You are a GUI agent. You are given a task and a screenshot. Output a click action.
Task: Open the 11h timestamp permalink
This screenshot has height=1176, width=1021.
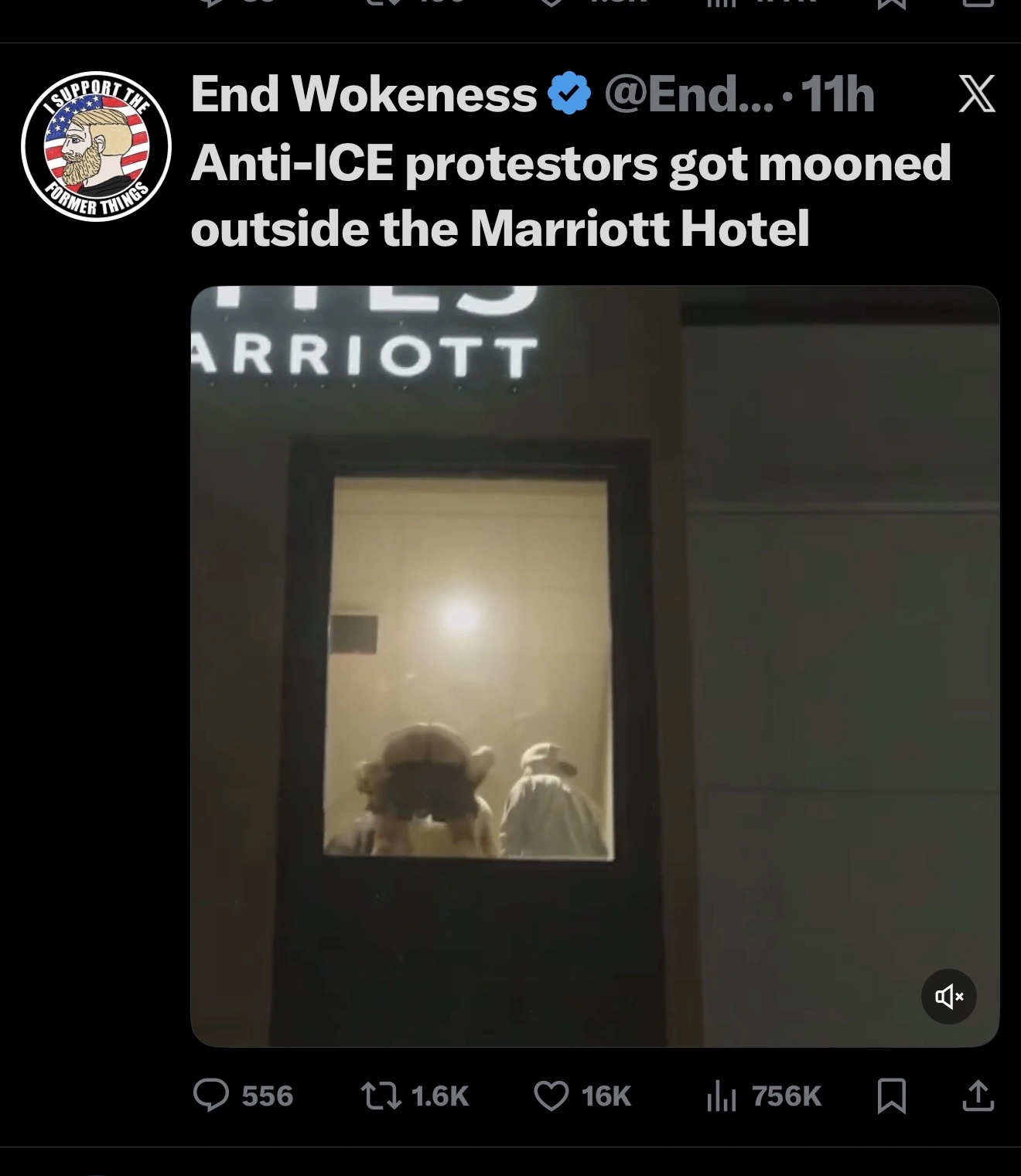tap(838, 94)
